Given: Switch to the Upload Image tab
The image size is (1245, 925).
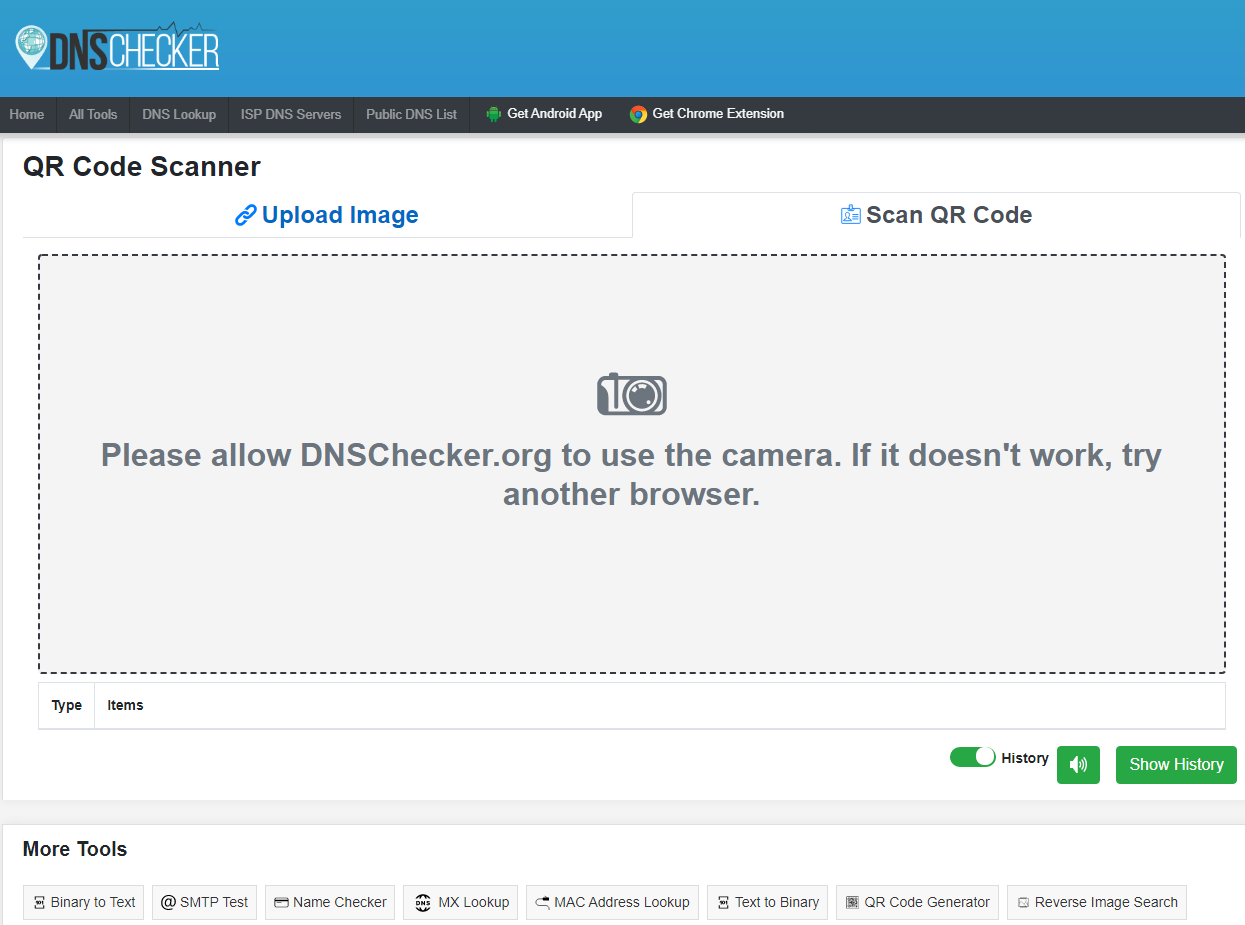Looking at the screenshot, I should (326, 214).
